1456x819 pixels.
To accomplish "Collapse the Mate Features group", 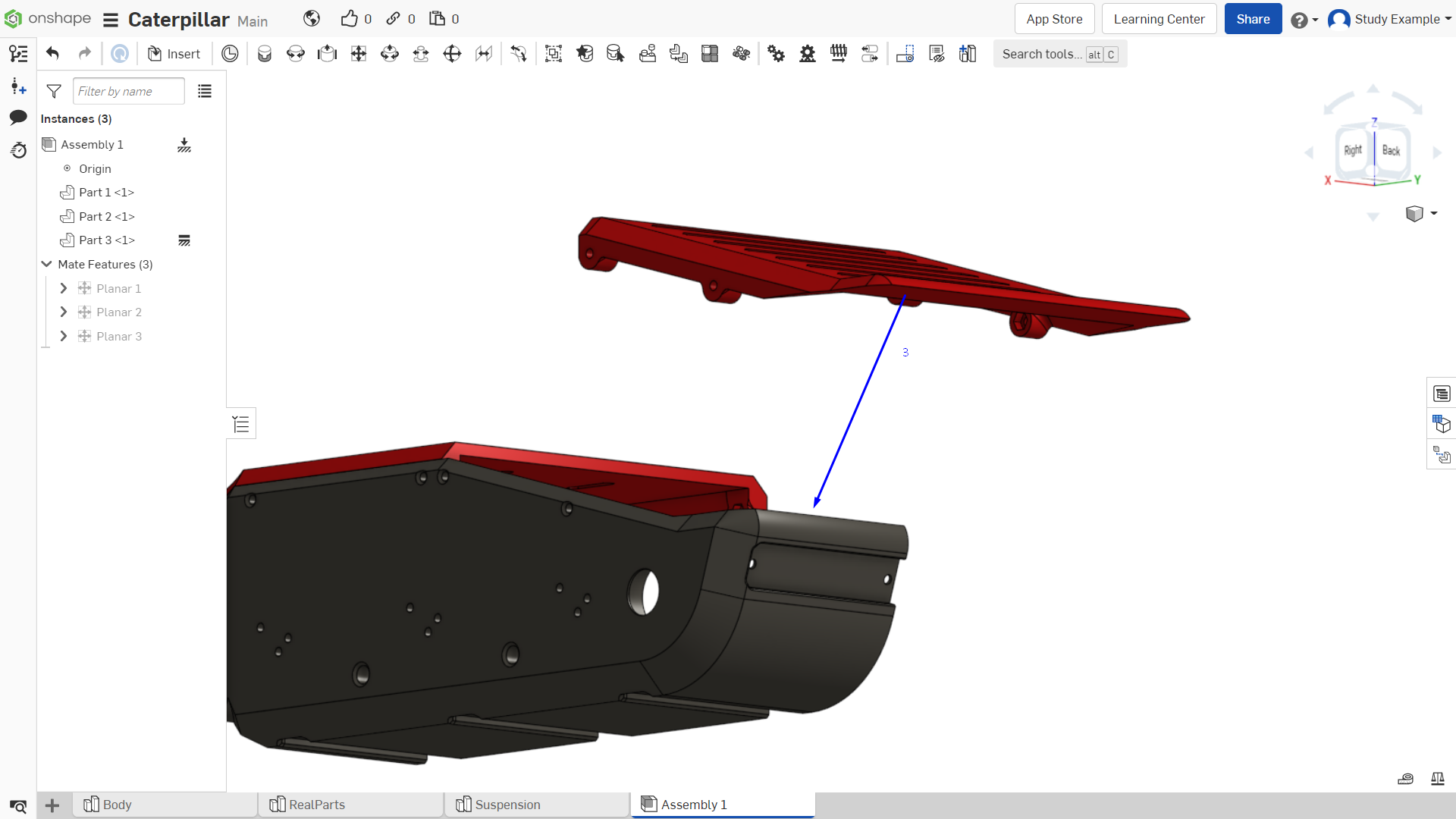I will [46, 265].
